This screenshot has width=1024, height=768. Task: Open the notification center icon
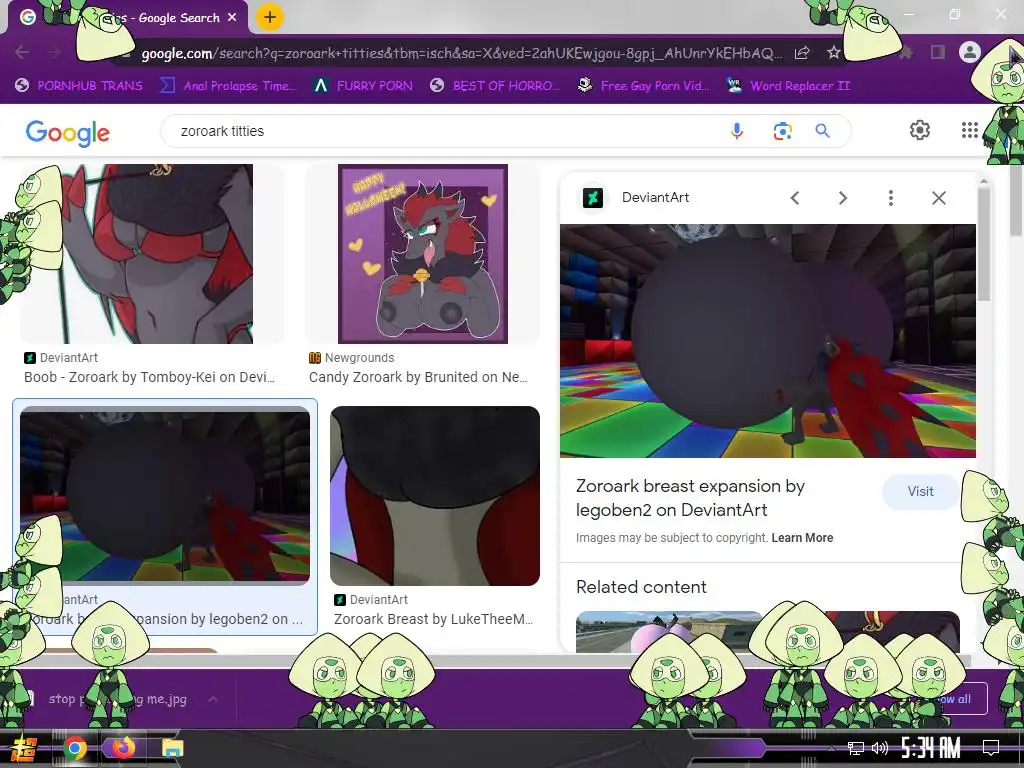coord(991,748)
